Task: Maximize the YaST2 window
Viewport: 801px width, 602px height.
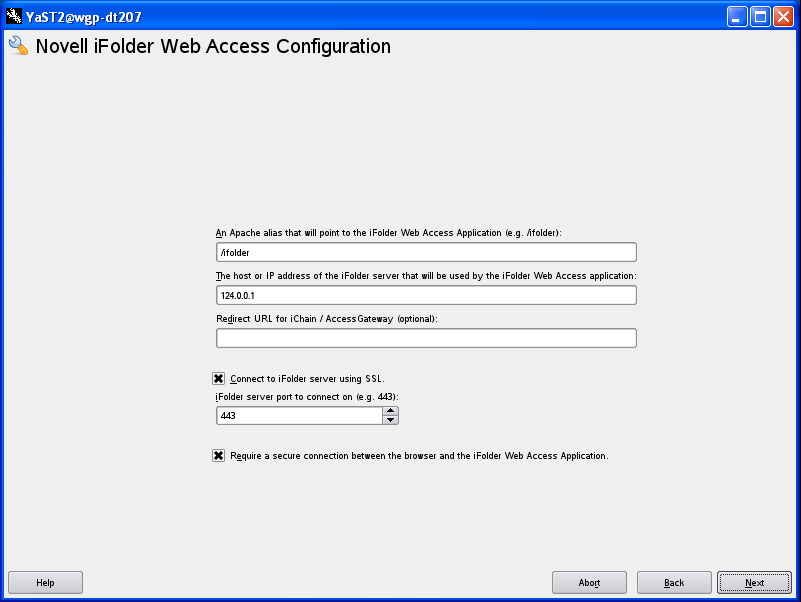Action: [760, 16]
